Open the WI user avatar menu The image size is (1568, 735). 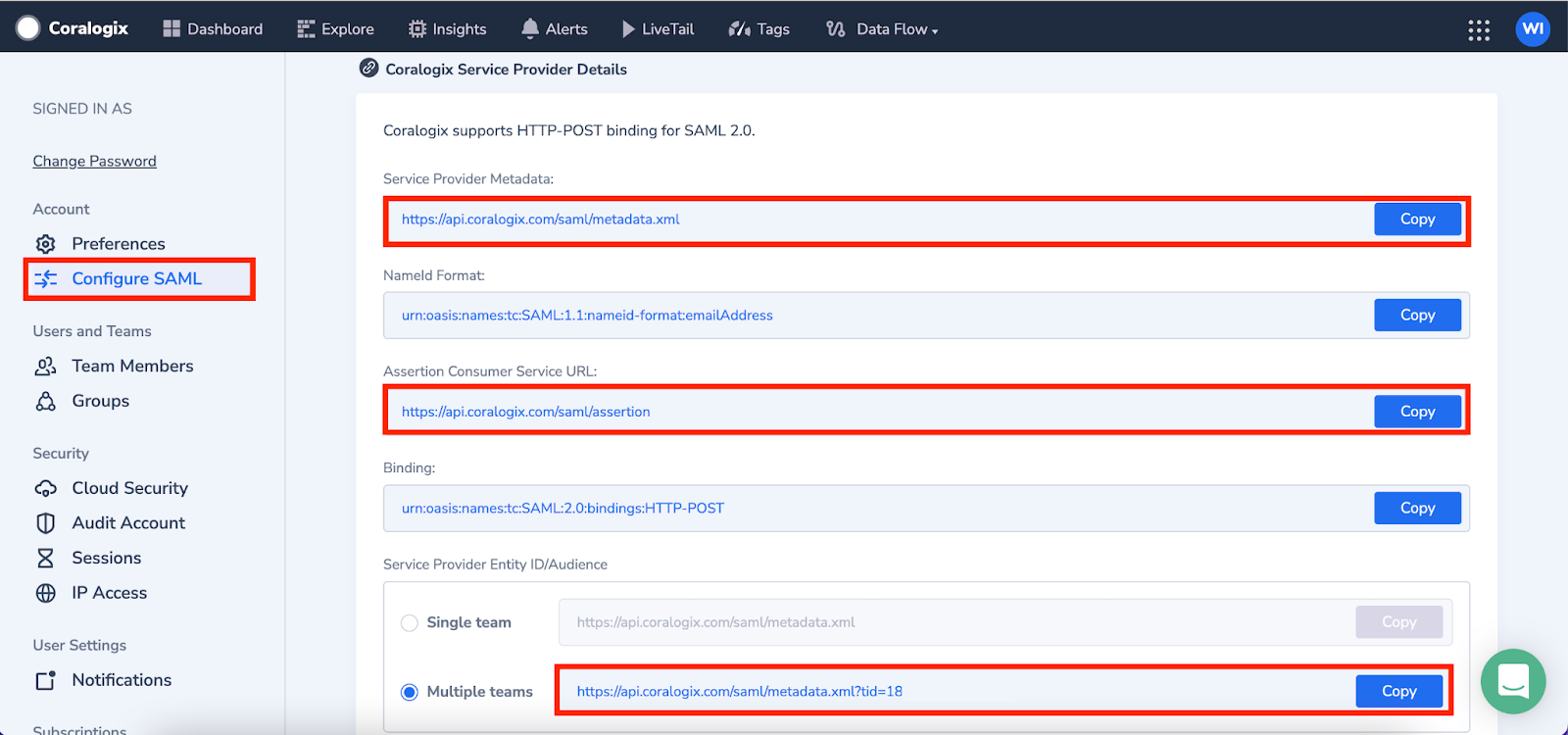1533,29
